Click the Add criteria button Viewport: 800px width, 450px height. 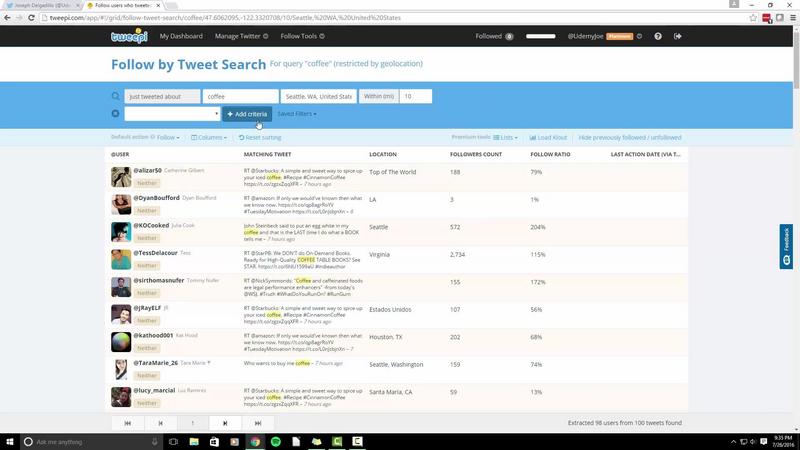click(247, 114)
